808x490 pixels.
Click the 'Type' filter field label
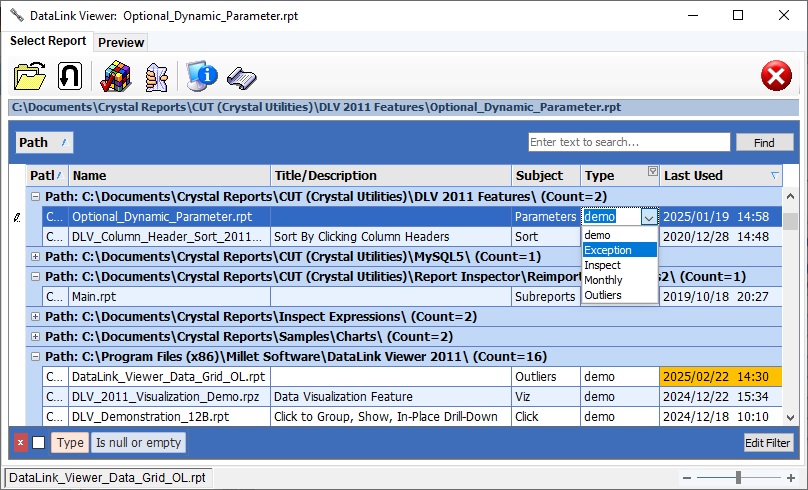(x=70, y=443)
